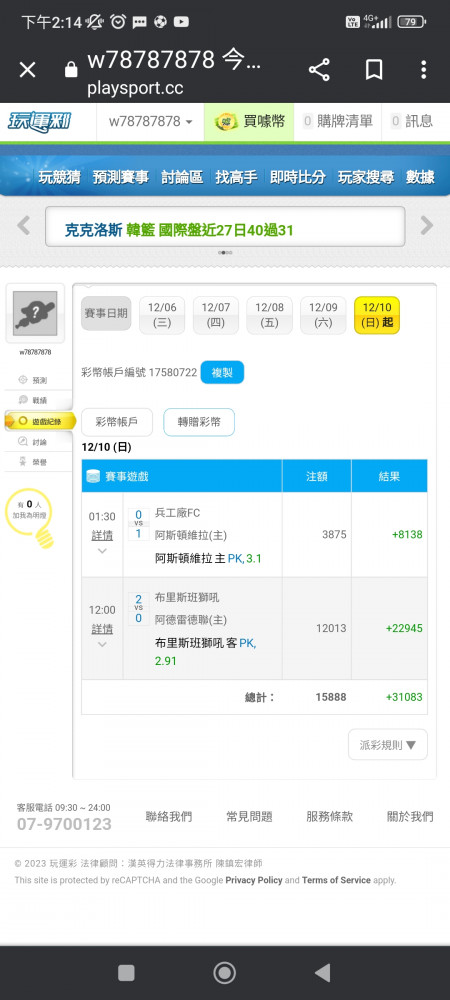The width and height of the screenshot is (450, 1000).
Task: Open the browser three-dot menu
Action: click(423, 70)
